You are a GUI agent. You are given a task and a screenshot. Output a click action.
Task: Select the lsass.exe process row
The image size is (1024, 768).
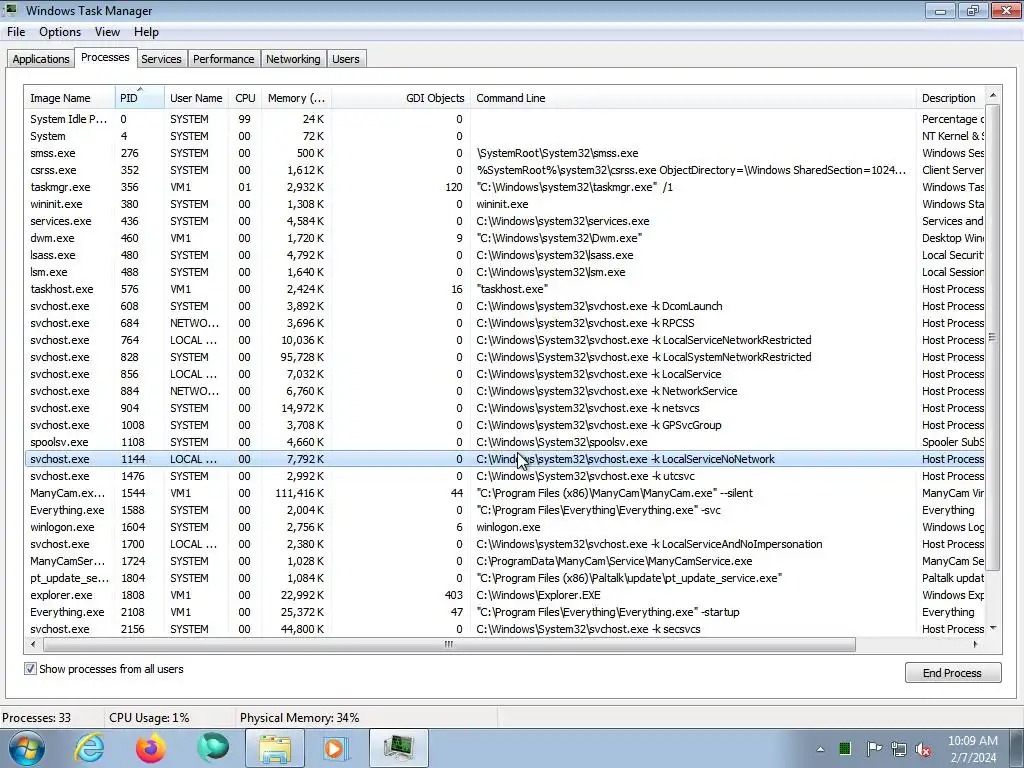click(x=505, y=255)
